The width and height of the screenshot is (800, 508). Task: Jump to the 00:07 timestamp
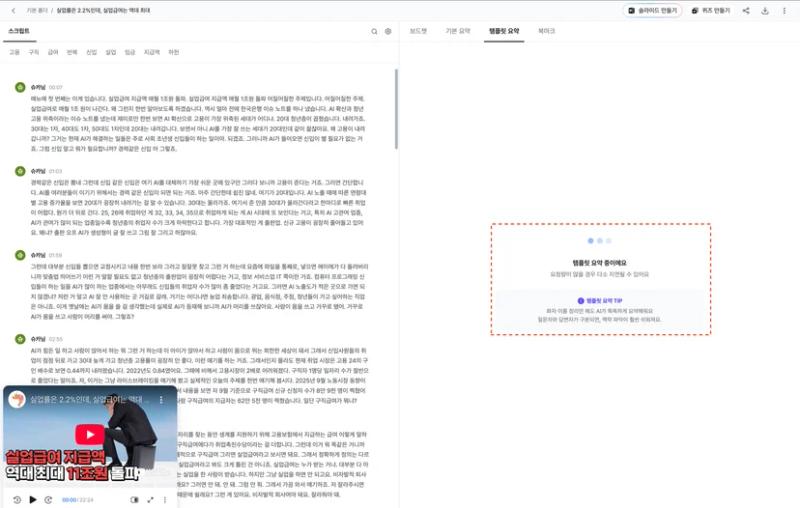[56, 87]
